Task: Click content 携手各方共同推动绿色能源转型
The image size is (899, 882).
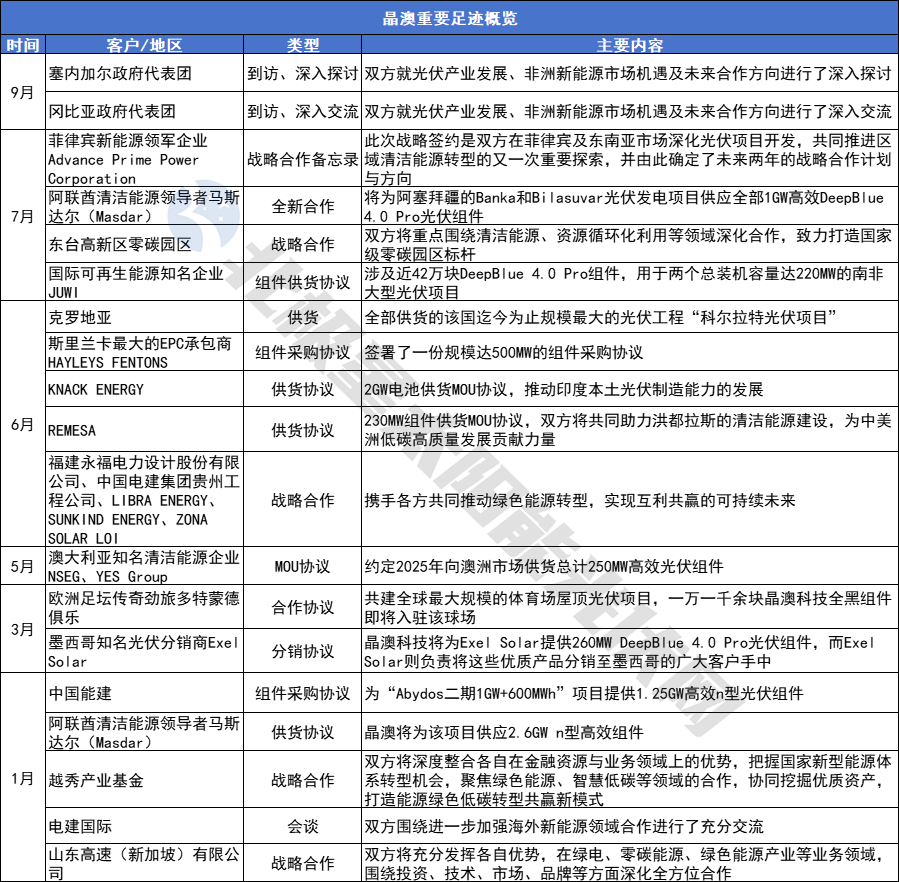Action: (x=630, y=499)
